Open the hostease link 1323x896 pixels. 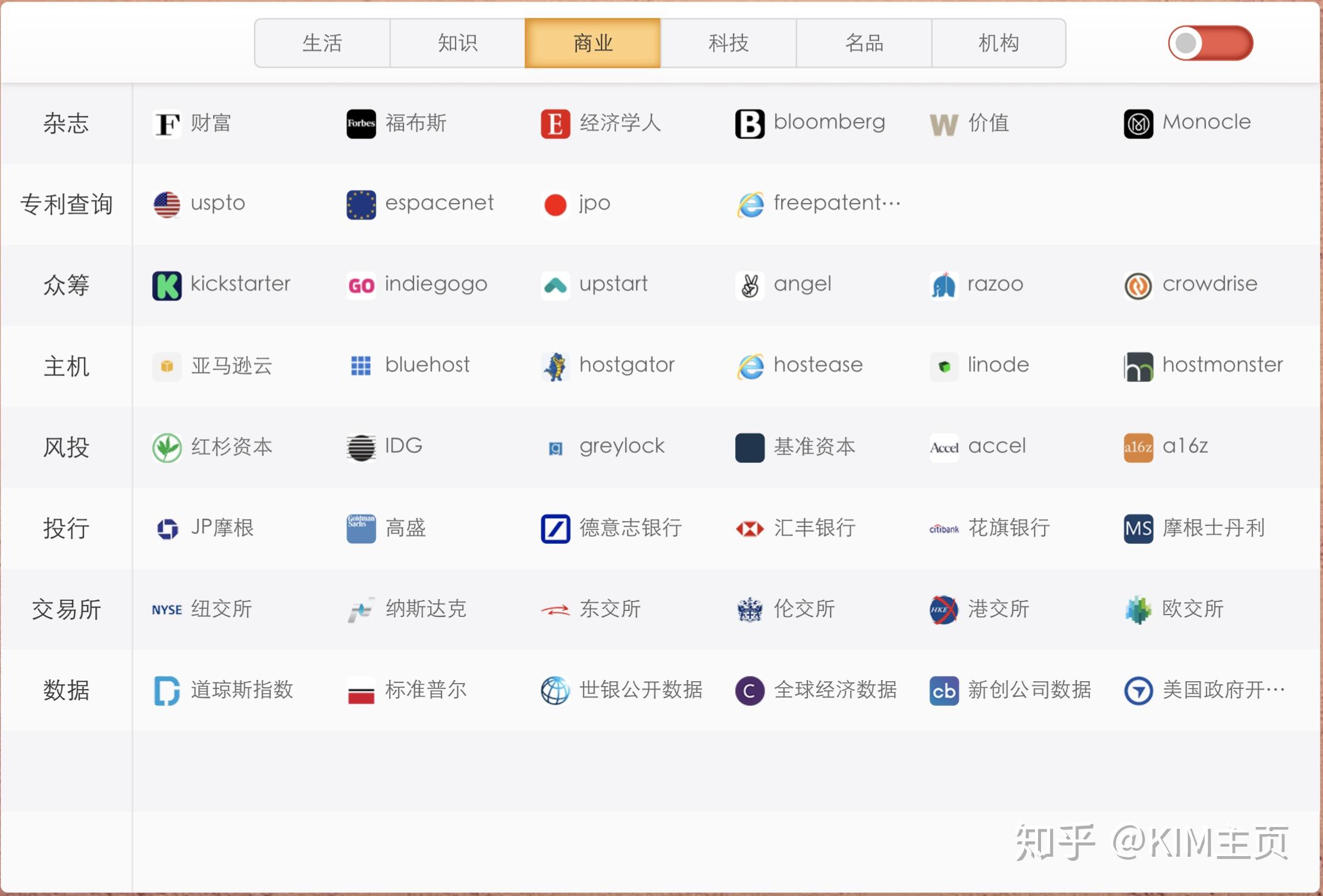coord(818,365)
